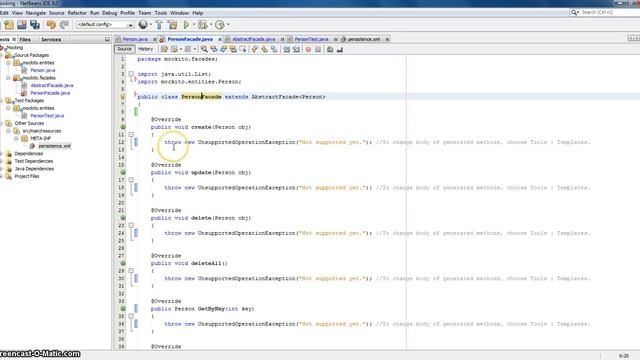The width and height of the screenshot is (640, 360).
Task: Go to the previous bookmark icon
Action: pyautogui.click(x=254, y=49)
